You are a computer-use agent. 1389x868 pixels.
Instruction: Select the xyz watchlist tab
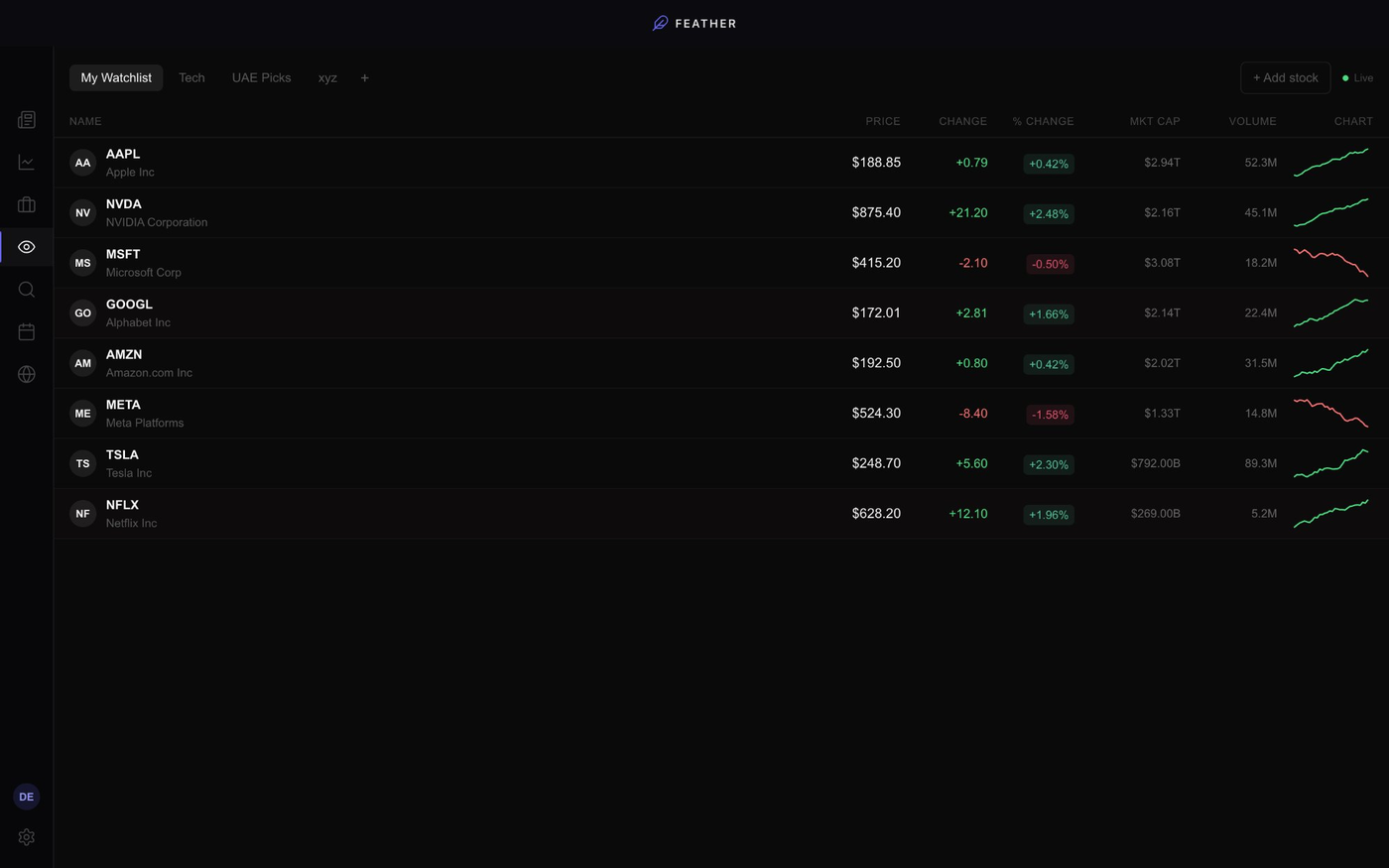tap(327, 77)
